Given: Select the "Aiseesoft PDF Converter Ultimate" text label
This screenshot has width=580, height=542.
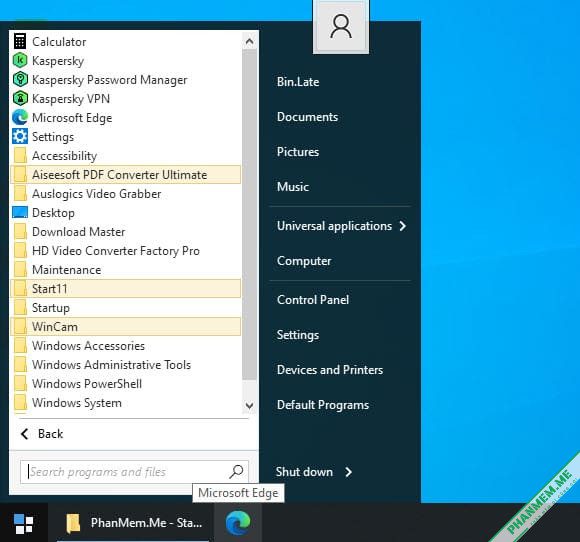Looking at the screenshot, I should point(119,175).
